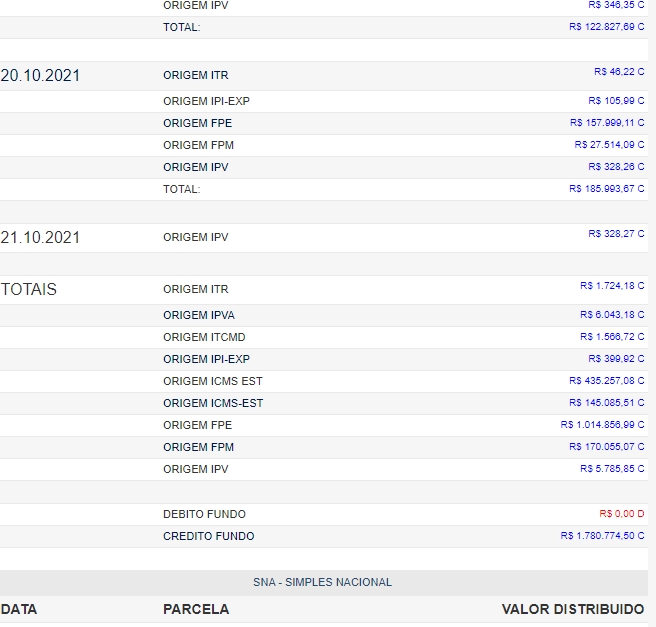Select the ORIGEM ICMS-EST row label
The image size is (656, 627).
(x=213, y=403)
